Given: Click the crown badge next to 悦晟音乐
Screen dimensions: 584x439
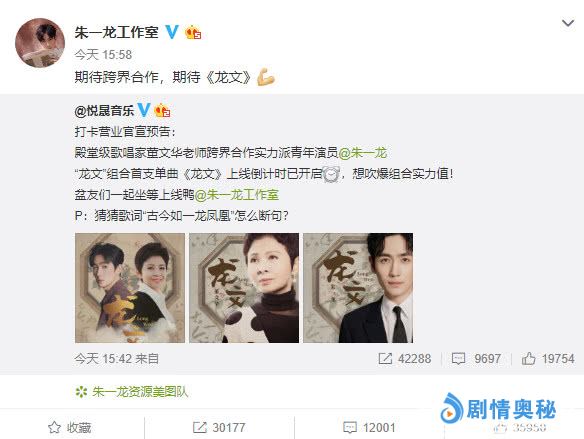Looking at the screenshot, I should coord(162,111).
